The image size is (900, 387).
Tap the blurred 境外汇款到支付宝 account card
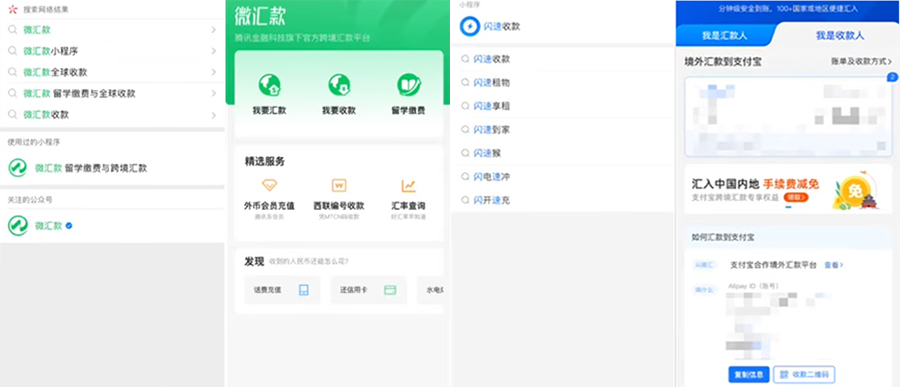click(788, 117)
